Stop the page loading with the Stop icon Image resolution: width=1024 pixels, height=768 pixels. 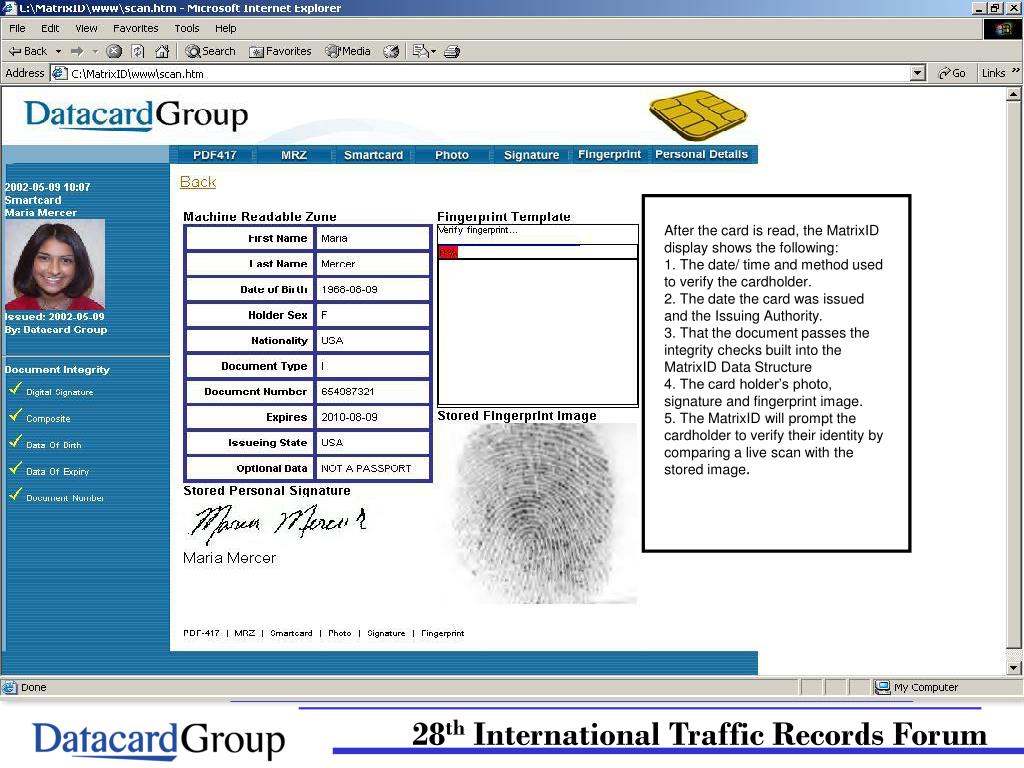click(x=114, y=51)
